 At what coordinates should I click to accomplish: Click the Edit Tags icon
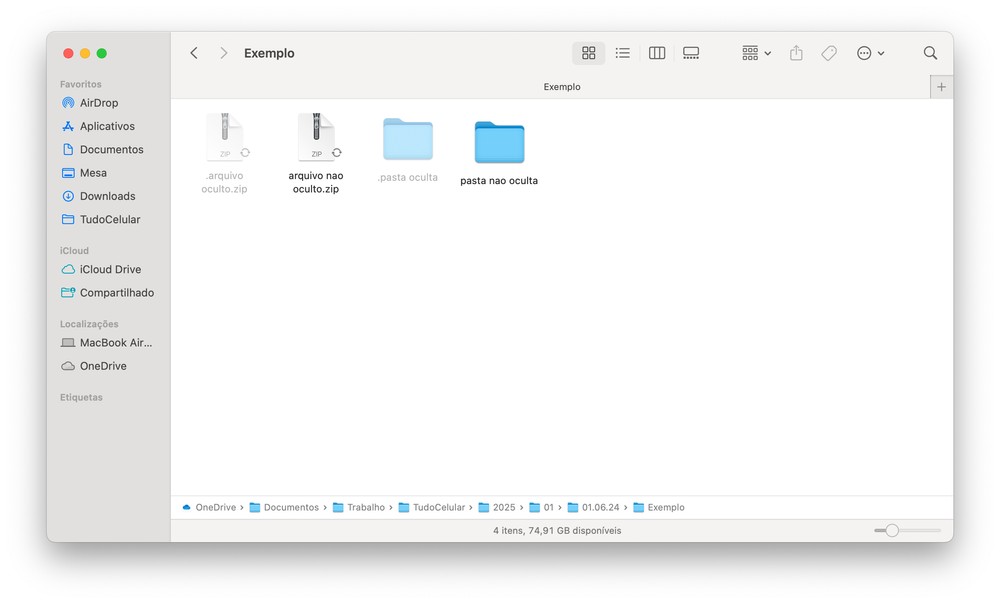(829, 53)
